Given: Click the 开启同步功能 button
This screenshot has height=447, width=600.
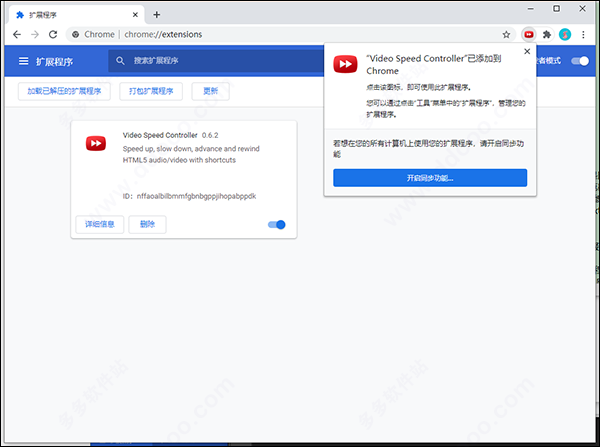Looking at the screenshot, I should click(430, 178).
